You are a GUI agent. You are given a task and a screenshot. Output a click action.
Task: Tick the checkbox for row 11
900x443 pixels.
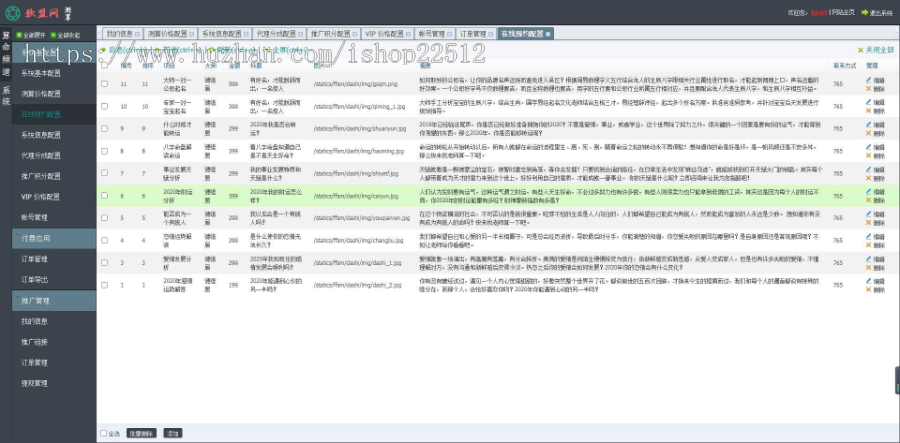[104, 84]
